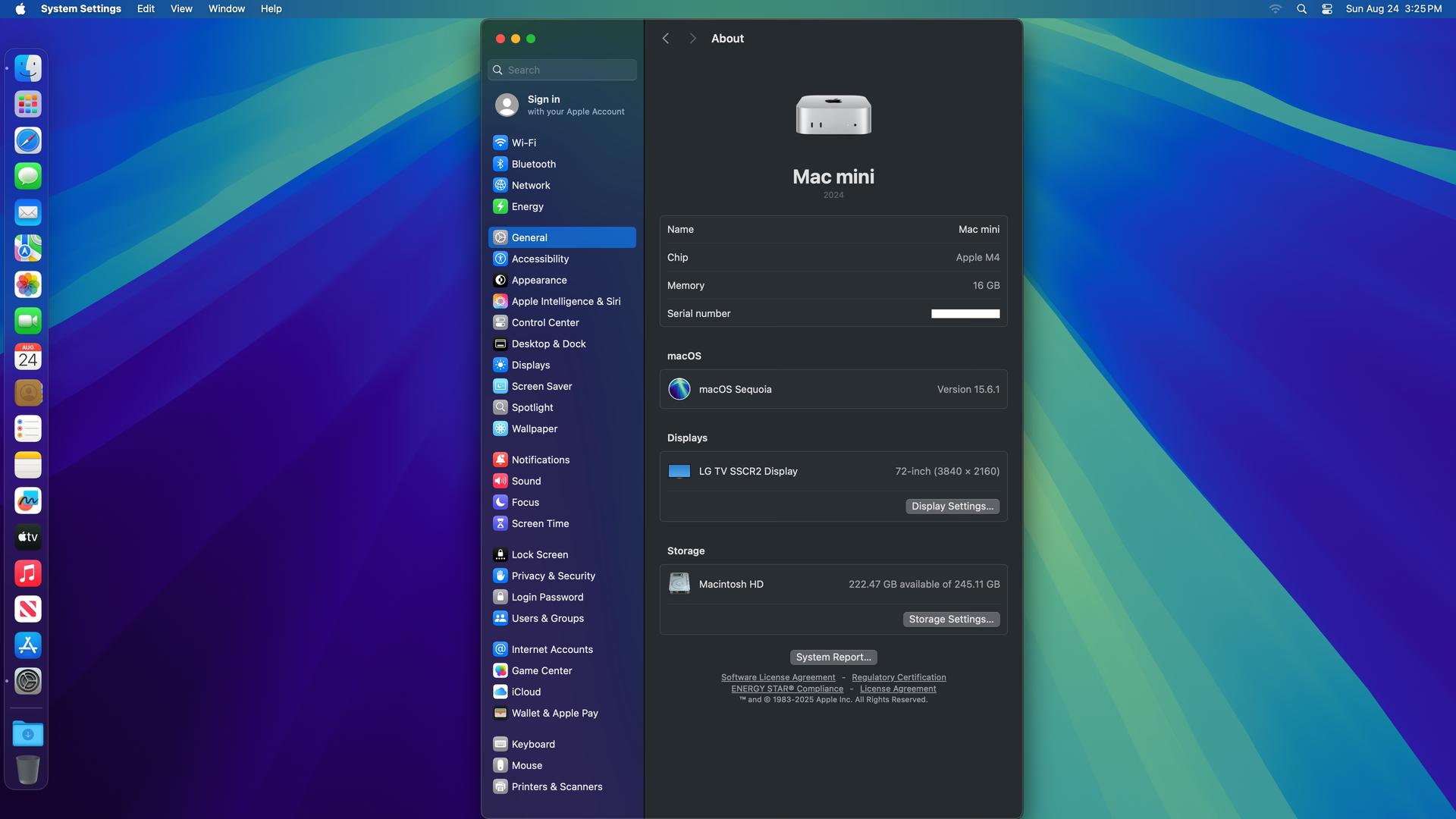
Task: Open Displays settings in sidebar
Action: (x=562, y=365)
